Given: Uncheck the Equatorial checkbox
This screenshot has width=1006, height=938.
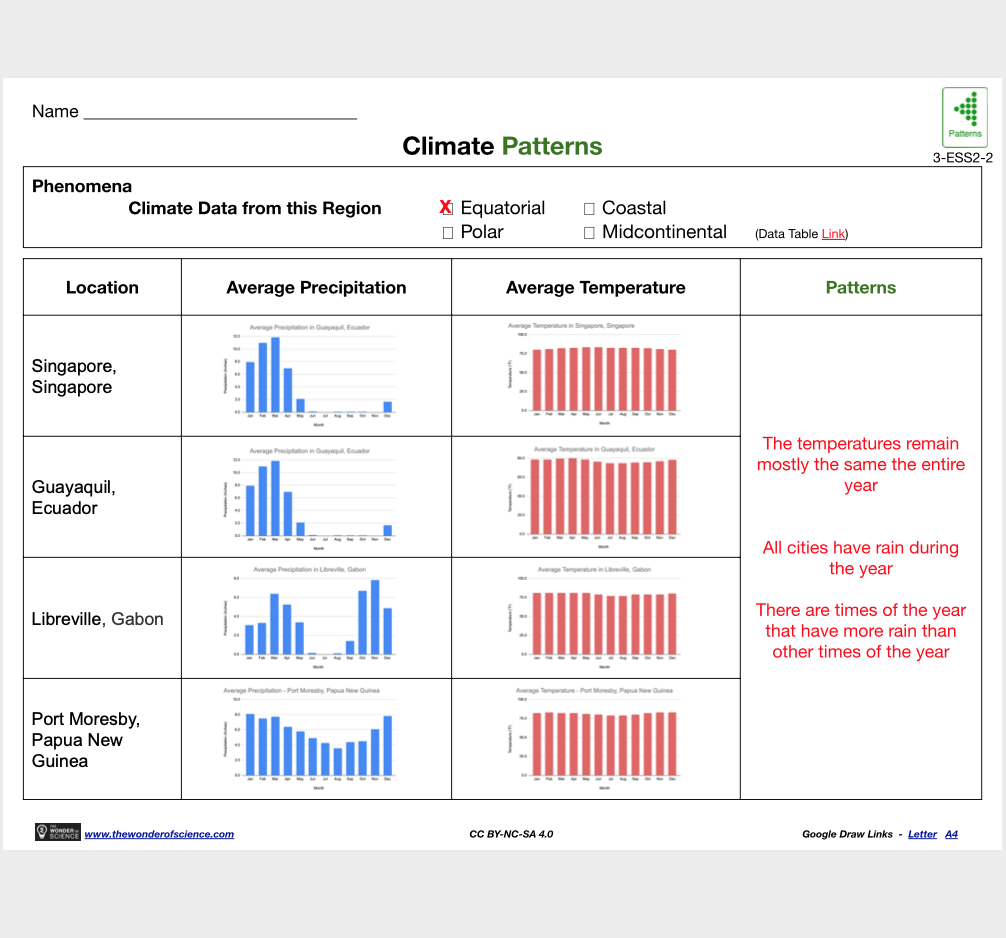Looking at the screenshot, I should tap(447, 208).
